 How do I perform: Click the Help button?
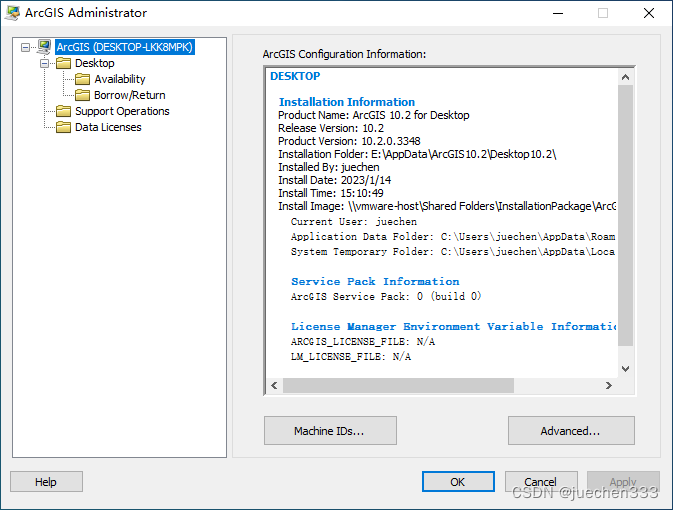[46, 482]
